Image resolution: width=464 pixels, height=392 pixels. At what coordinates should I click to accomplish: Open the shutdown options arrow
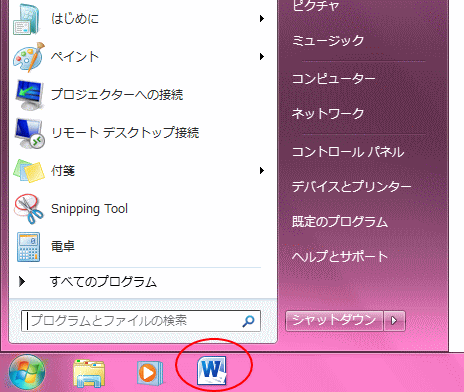394,321
